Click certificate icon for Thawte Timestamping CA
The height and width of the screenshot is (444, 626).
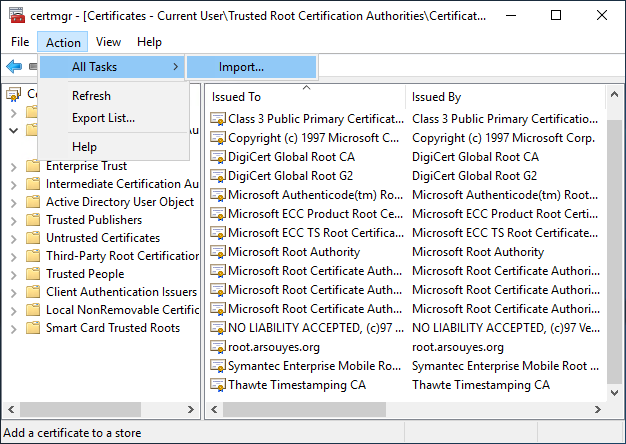(x=218, y=385)
